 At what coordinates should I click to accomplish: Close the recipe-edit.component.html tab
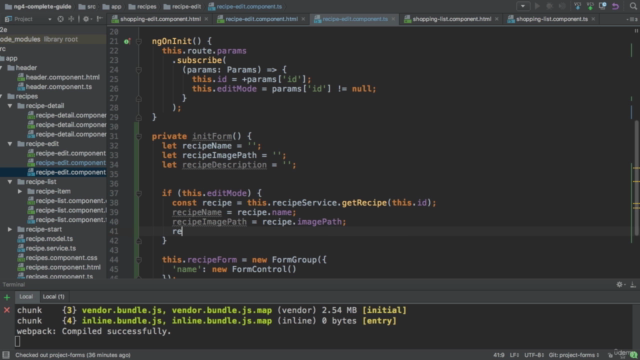pyautogui.click(x=303, y=19)
